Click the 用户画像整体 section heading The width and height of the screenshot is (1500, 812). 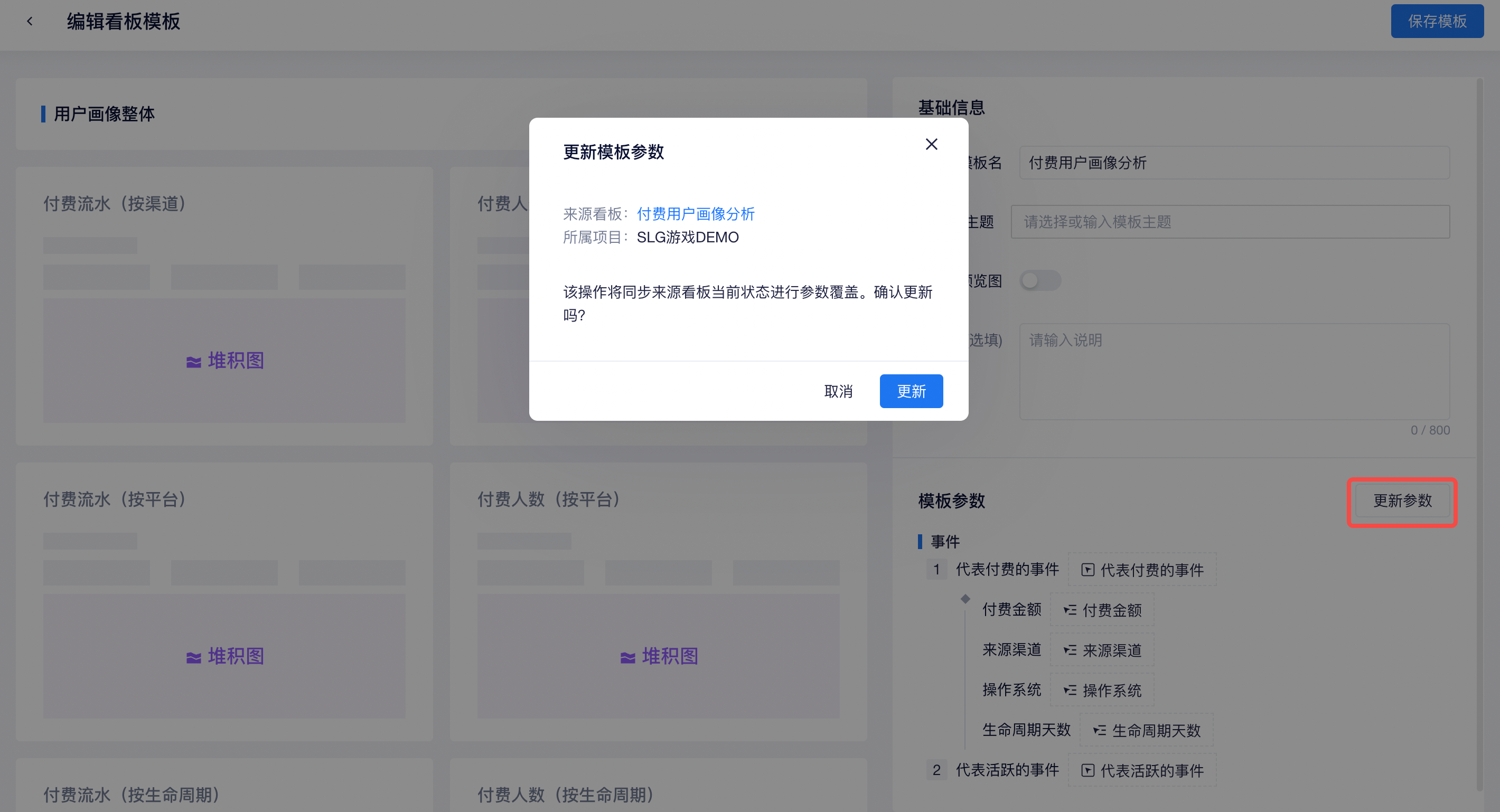click(x=104, y=114)
